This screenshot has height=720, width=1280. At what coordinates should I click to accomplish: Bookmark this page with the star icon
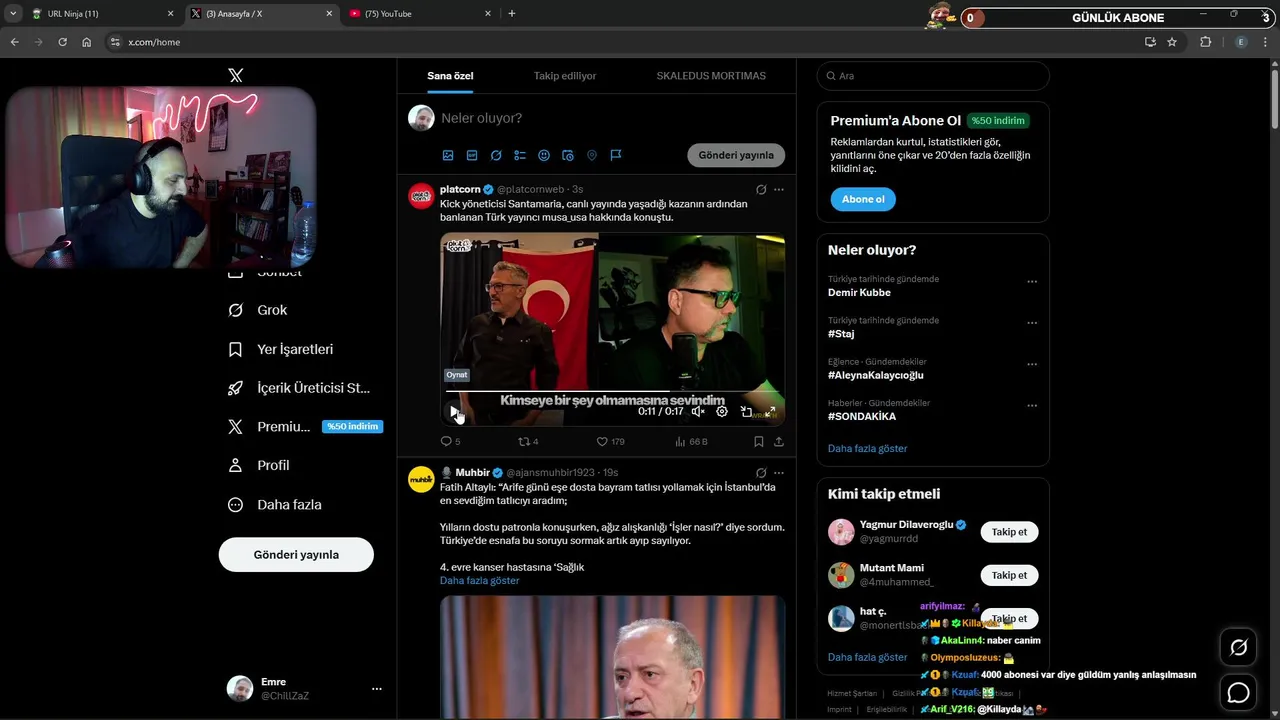pyautogui.click(x=1172, y=42)
